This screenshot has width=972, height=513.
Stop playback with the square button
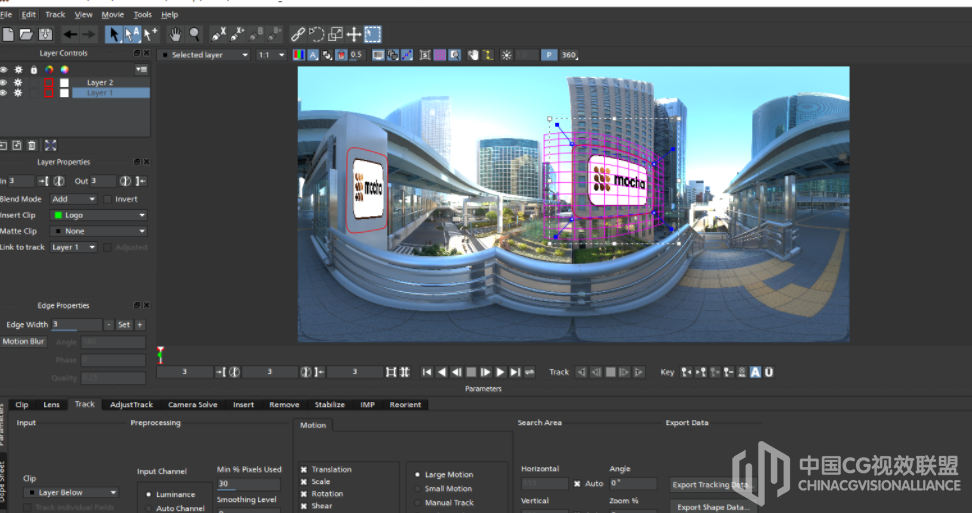471,372
